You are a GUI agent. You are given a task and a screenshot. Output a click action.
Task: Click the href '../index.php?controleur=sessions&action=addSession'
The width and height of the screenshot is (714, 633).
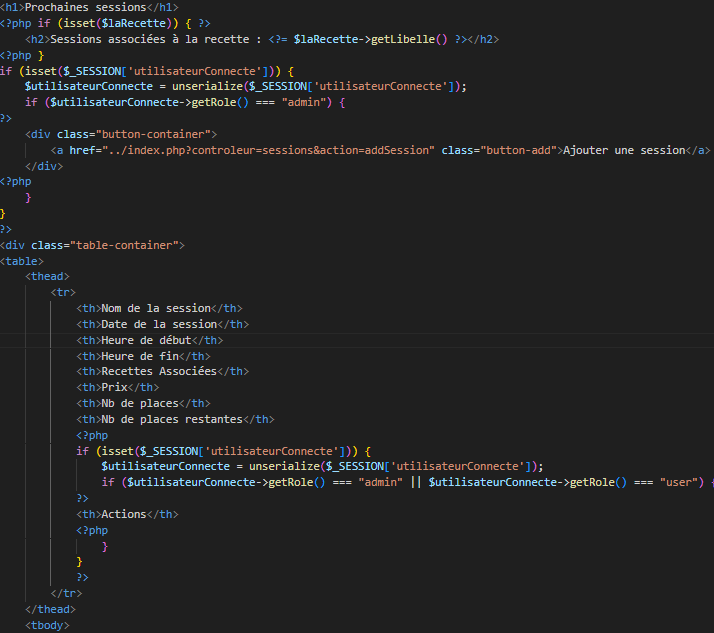pyautogui.click(x=269, y=150)
